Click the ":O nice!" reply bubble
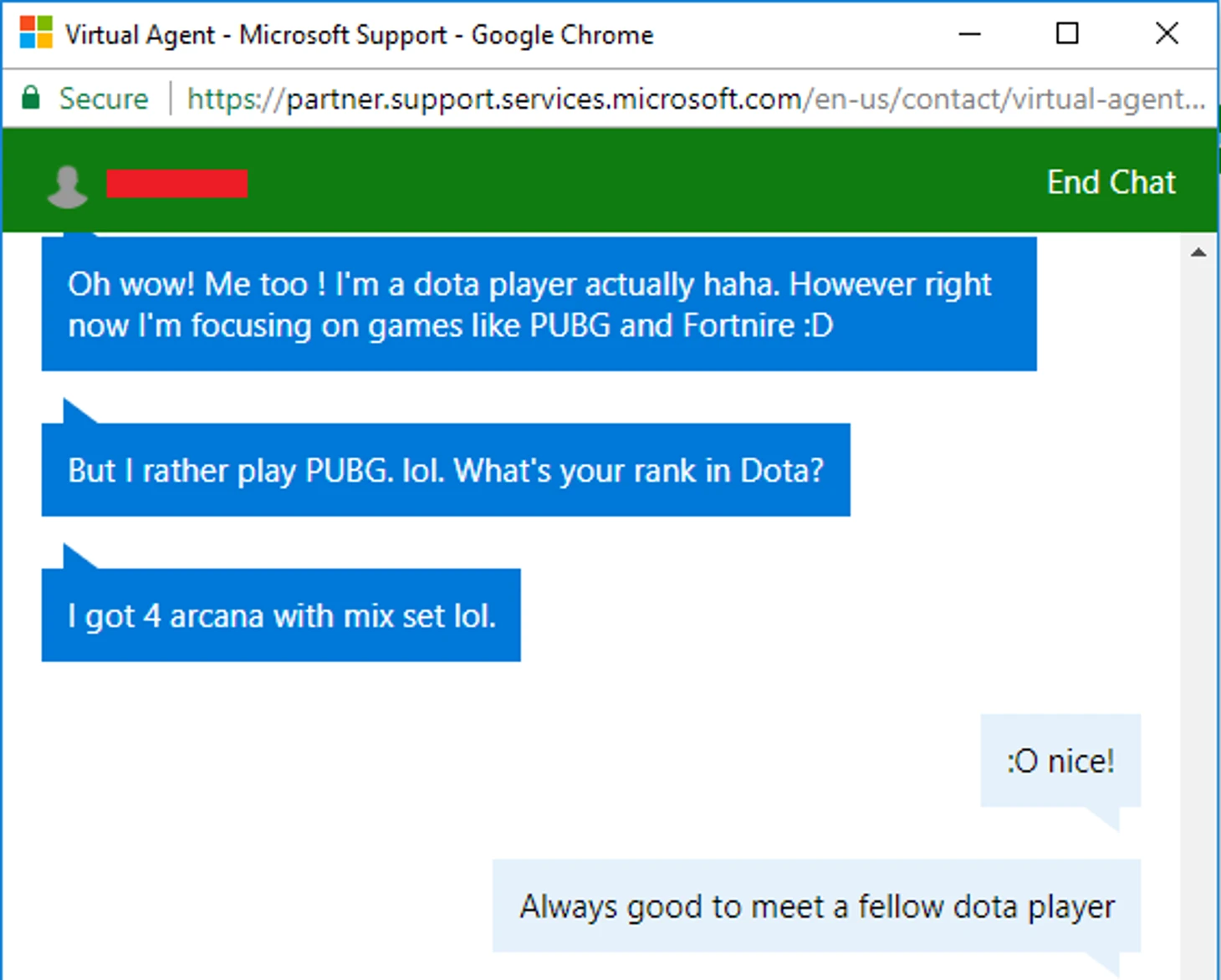The height and width of the screenshot is (980, 1221). click(1060, 761)
